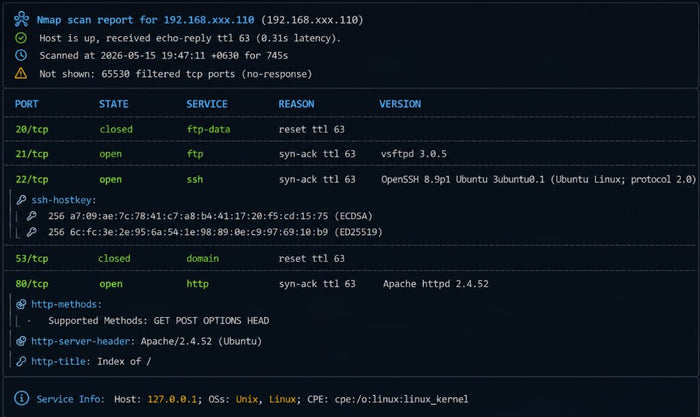This screenshot has width=700, height=417.
Task: Click the http-title script label
Action: click(x=60, y=362)
